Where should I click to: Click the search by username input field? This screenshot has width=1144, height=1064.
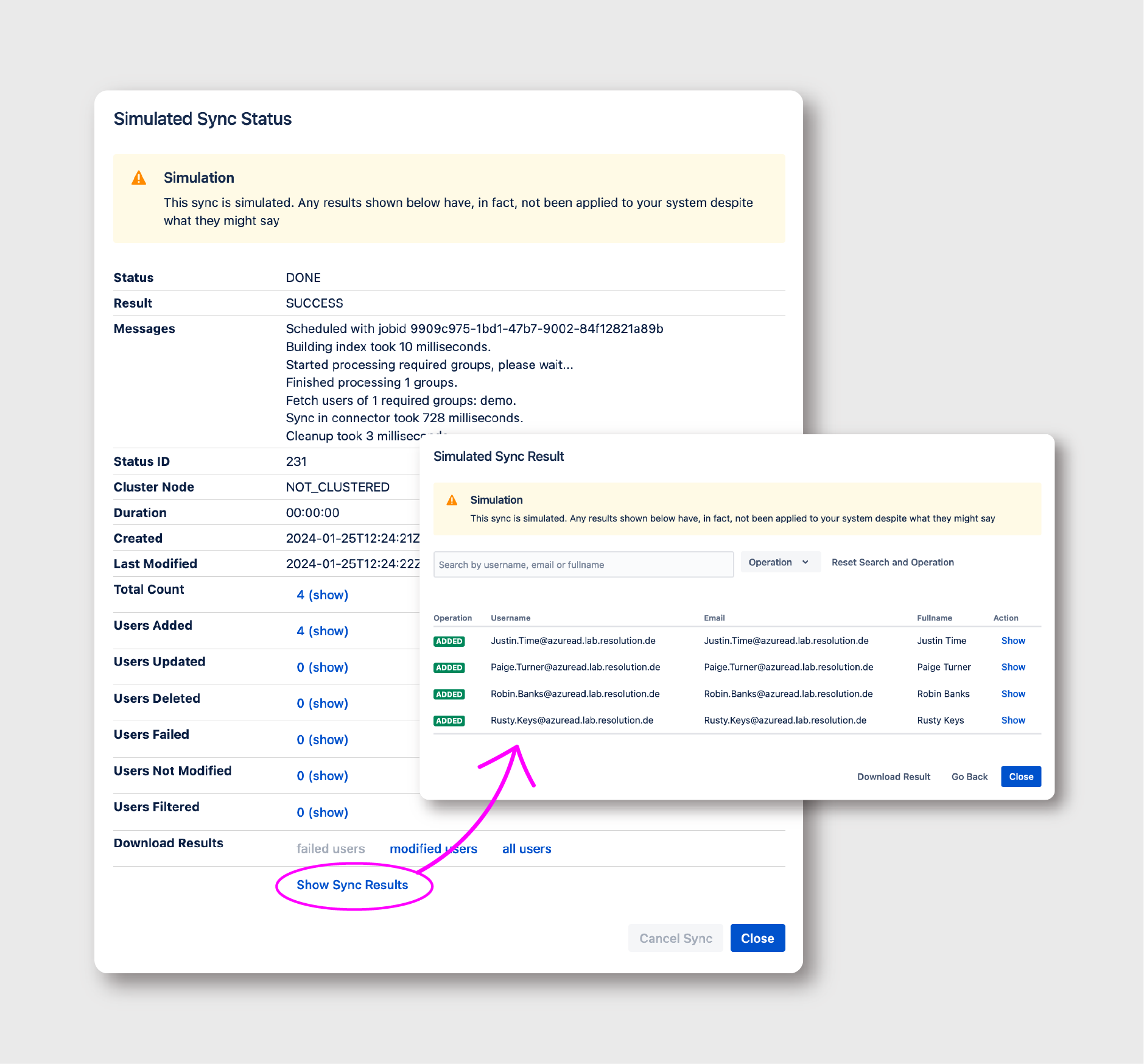(583, 565)
